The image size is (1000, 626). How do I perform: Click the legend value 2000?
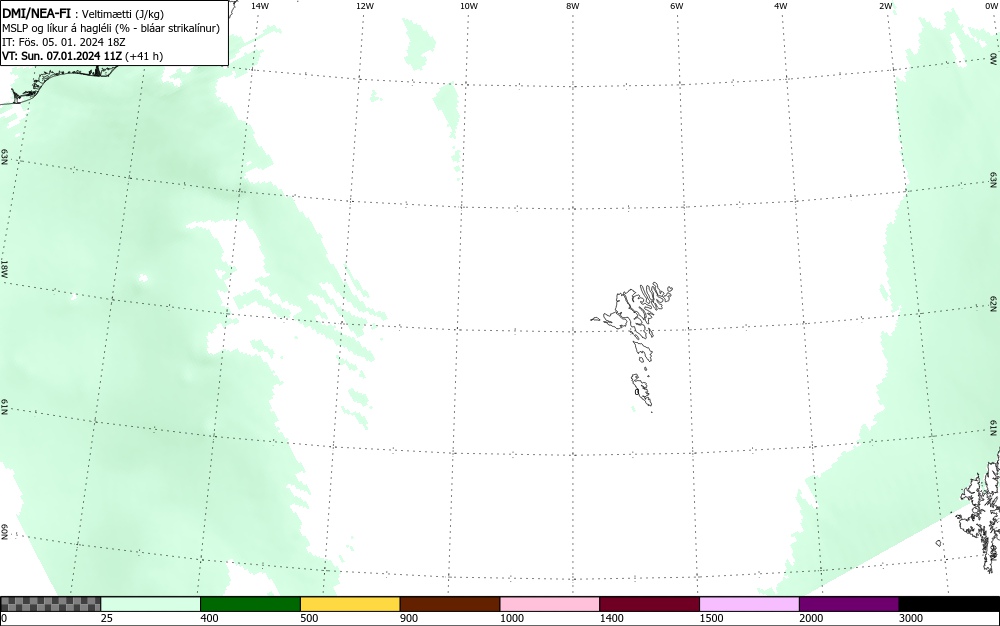(811, 618)
